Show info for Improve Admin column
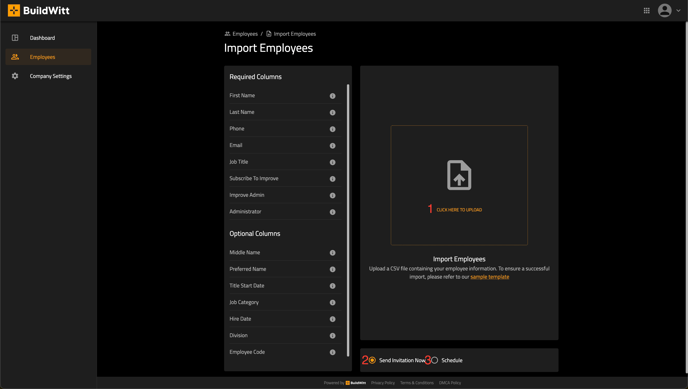This screenshot has width=688, height=389. [333, 196]
